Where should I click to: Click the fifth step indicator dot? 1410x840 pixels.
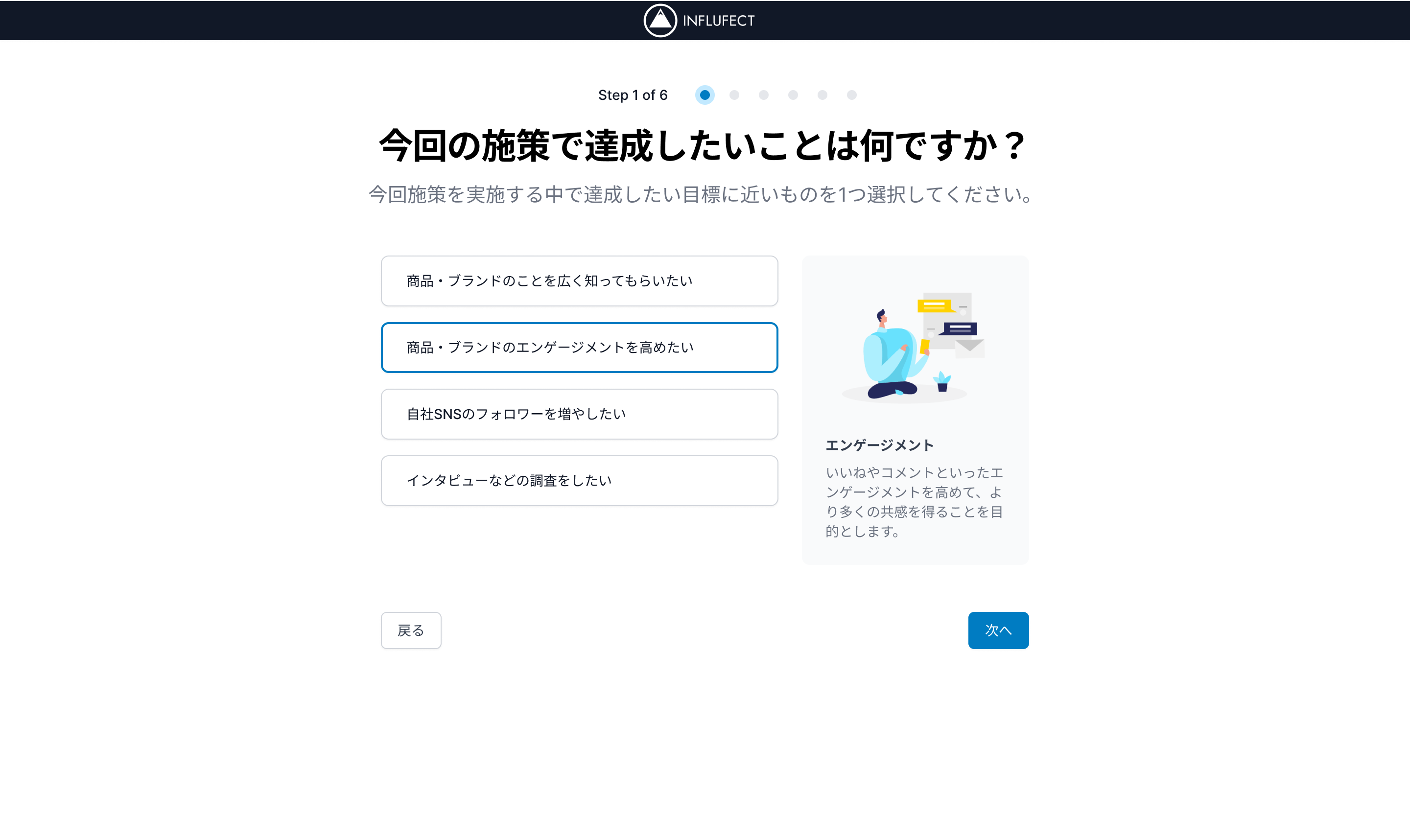click(822, 95)
